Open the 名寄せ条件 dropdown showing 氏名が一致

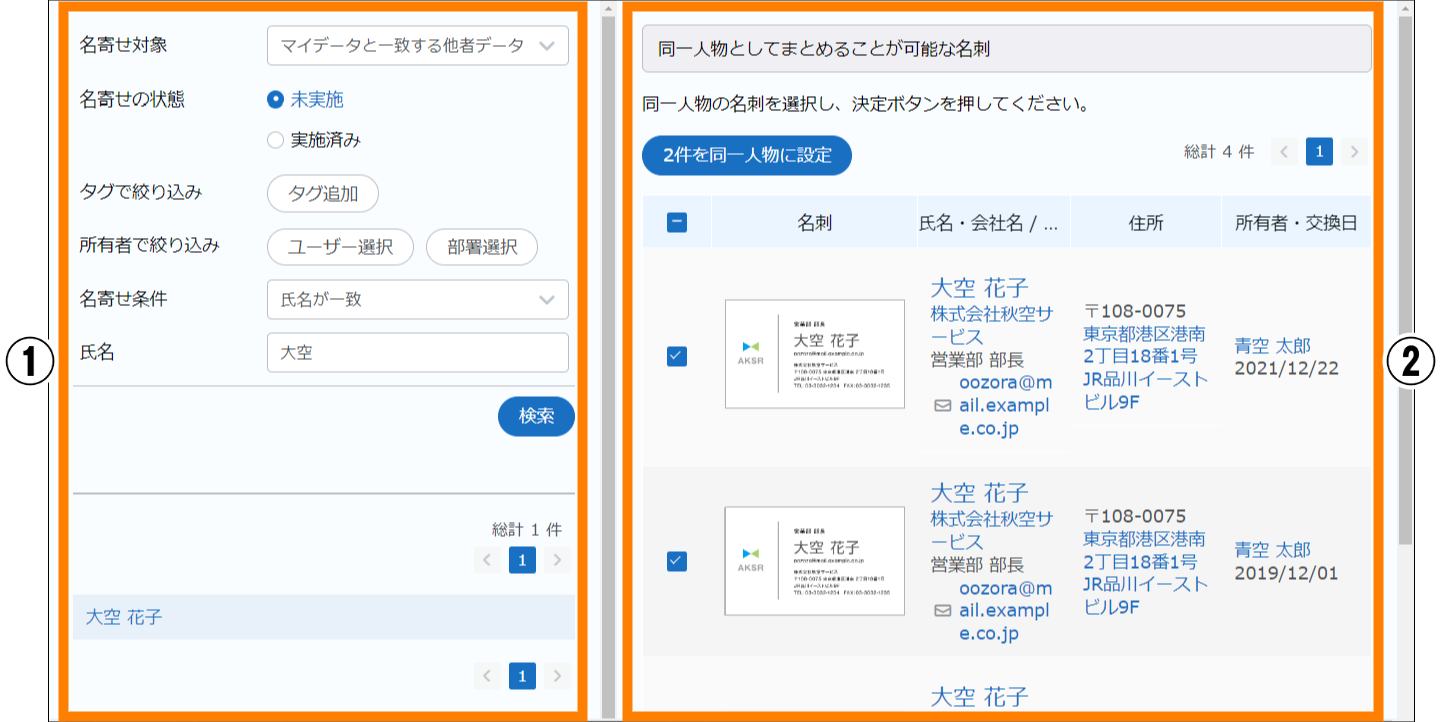tap(417, 299)
